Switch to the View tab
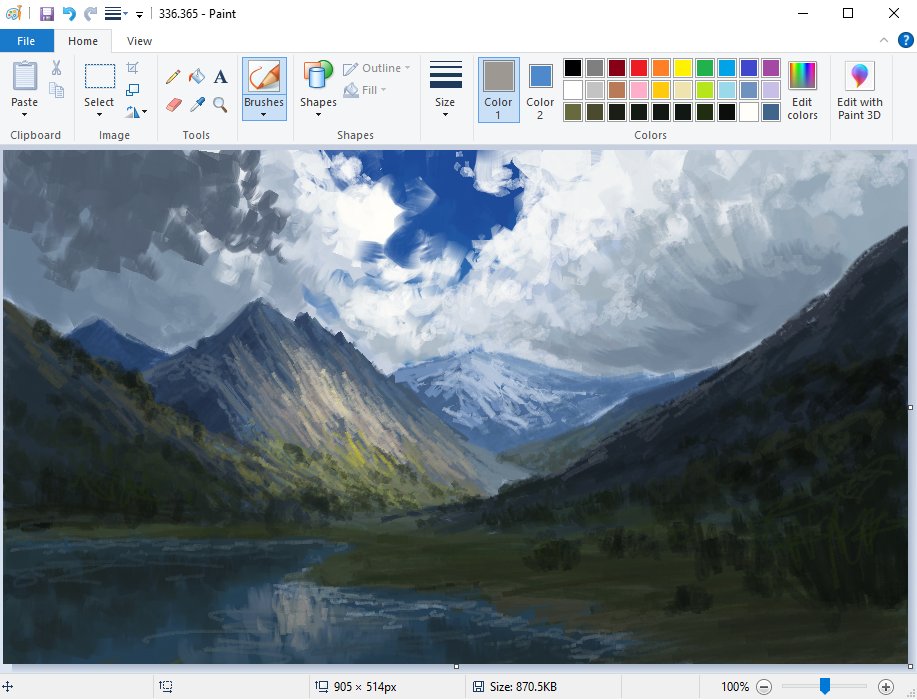 (x=139, y=41)
